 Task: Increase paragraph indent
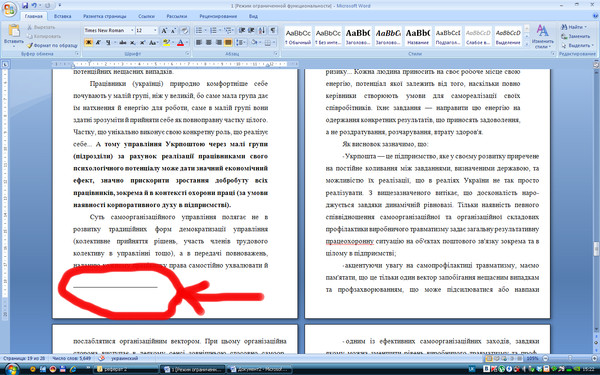[x=251, y=31]
